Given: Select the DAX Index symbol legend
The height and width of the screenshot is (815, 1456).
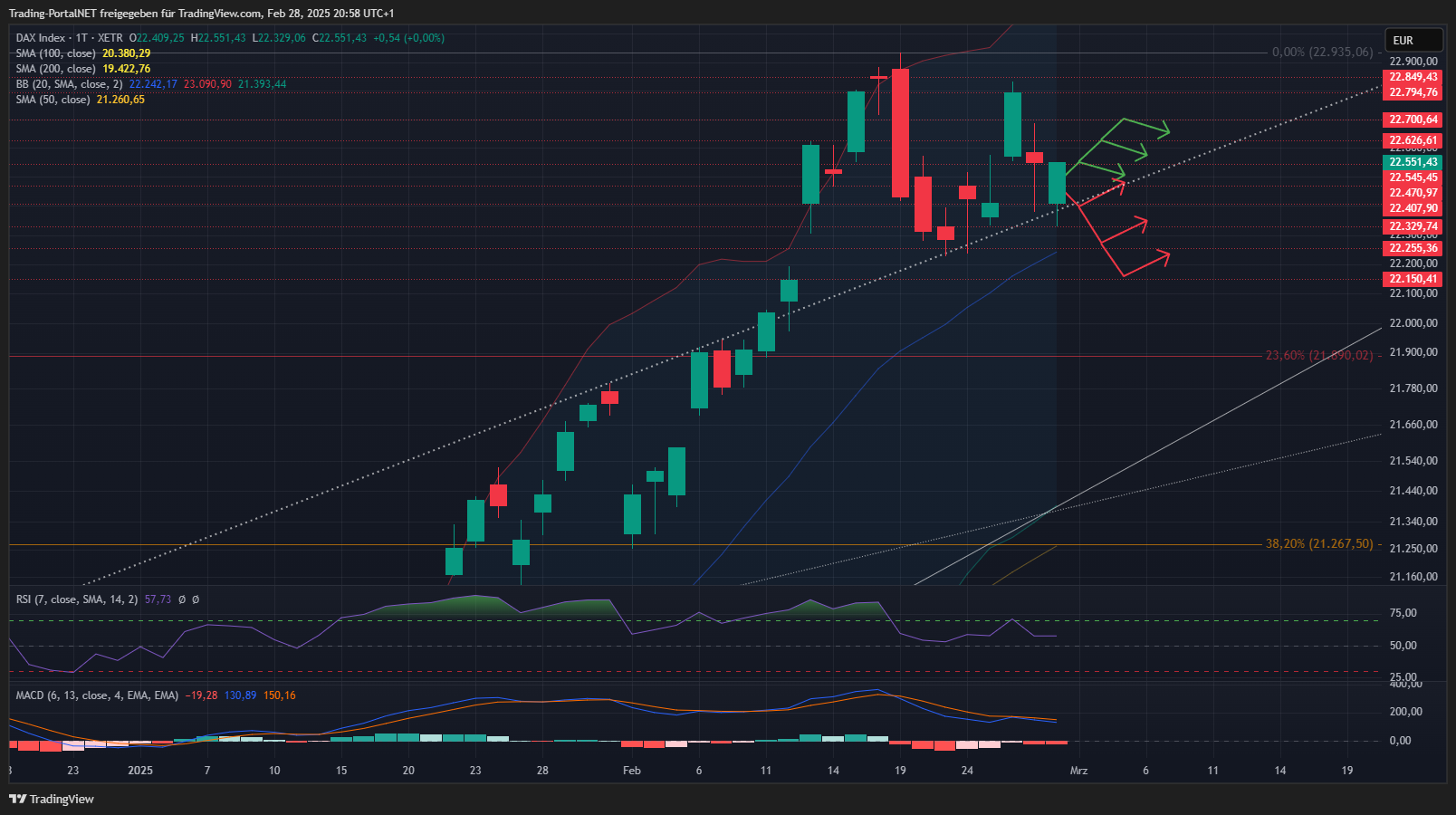Looking at the screenshot, I should 68,38.
